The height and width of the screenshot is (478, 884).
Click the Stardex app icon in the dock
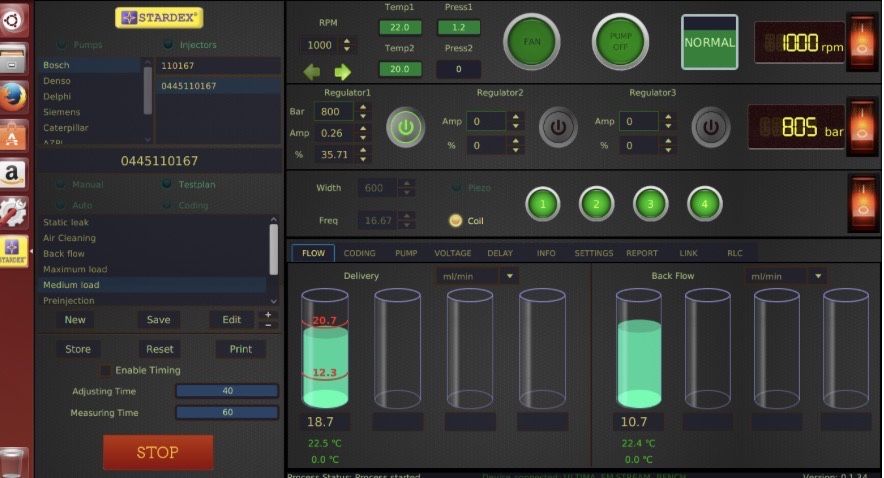pos(13,250)
